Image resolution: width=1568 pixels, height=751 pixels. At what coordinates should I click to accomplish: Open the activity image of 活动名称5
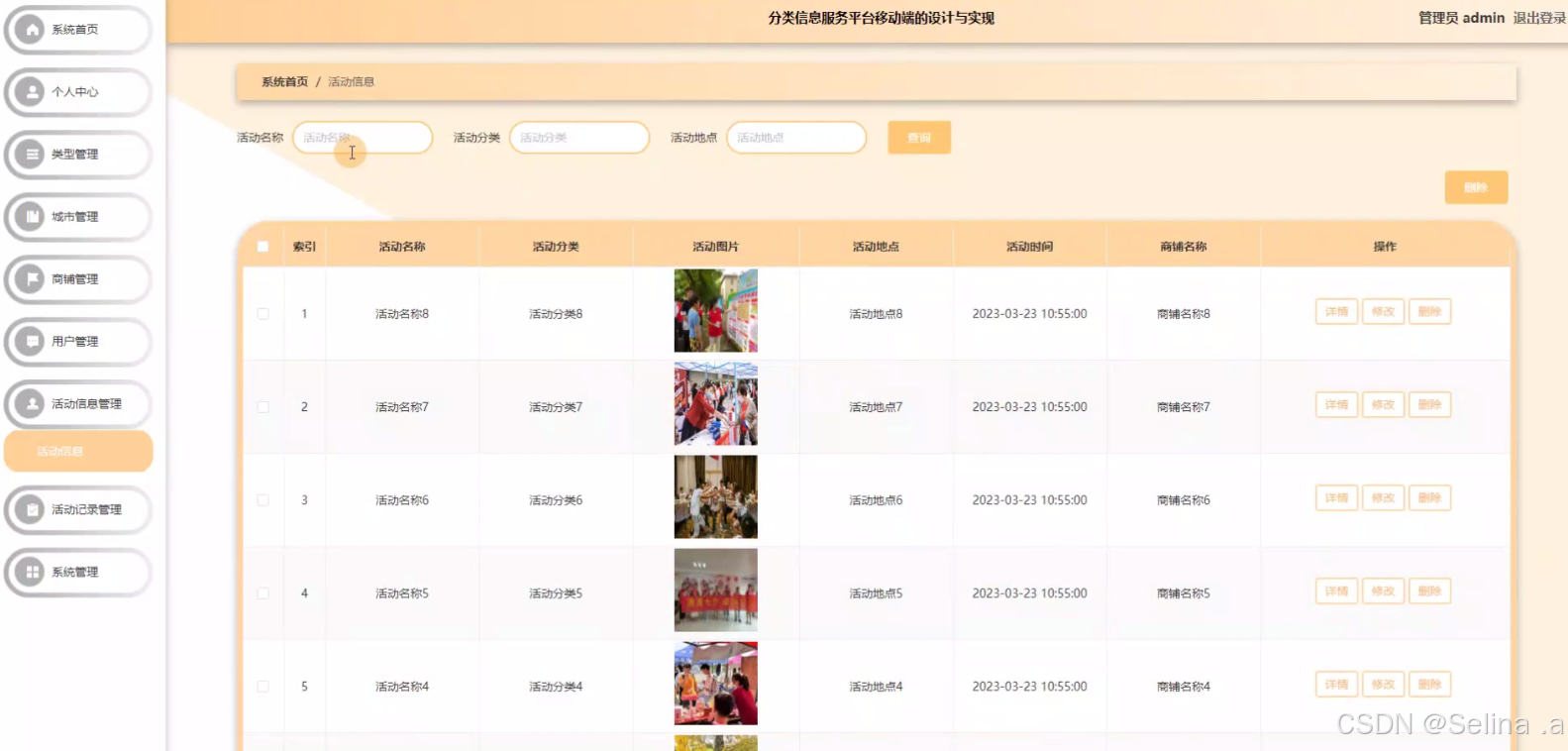click(716, 590)
